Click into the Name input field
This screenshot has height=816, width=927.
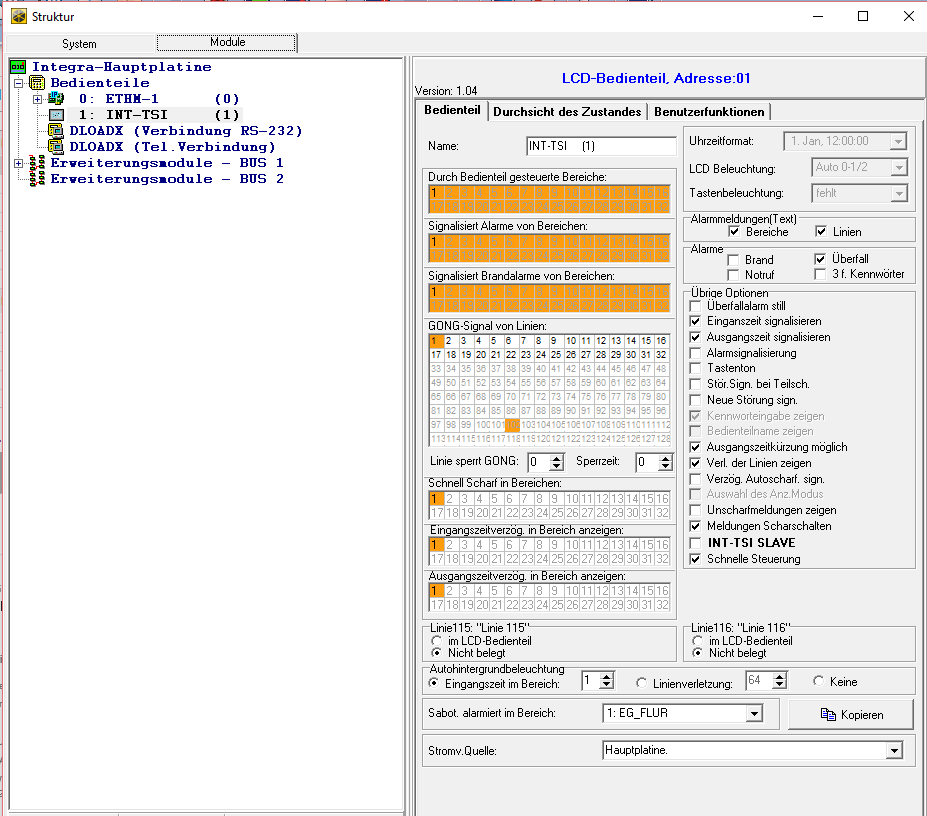(600, 146)
